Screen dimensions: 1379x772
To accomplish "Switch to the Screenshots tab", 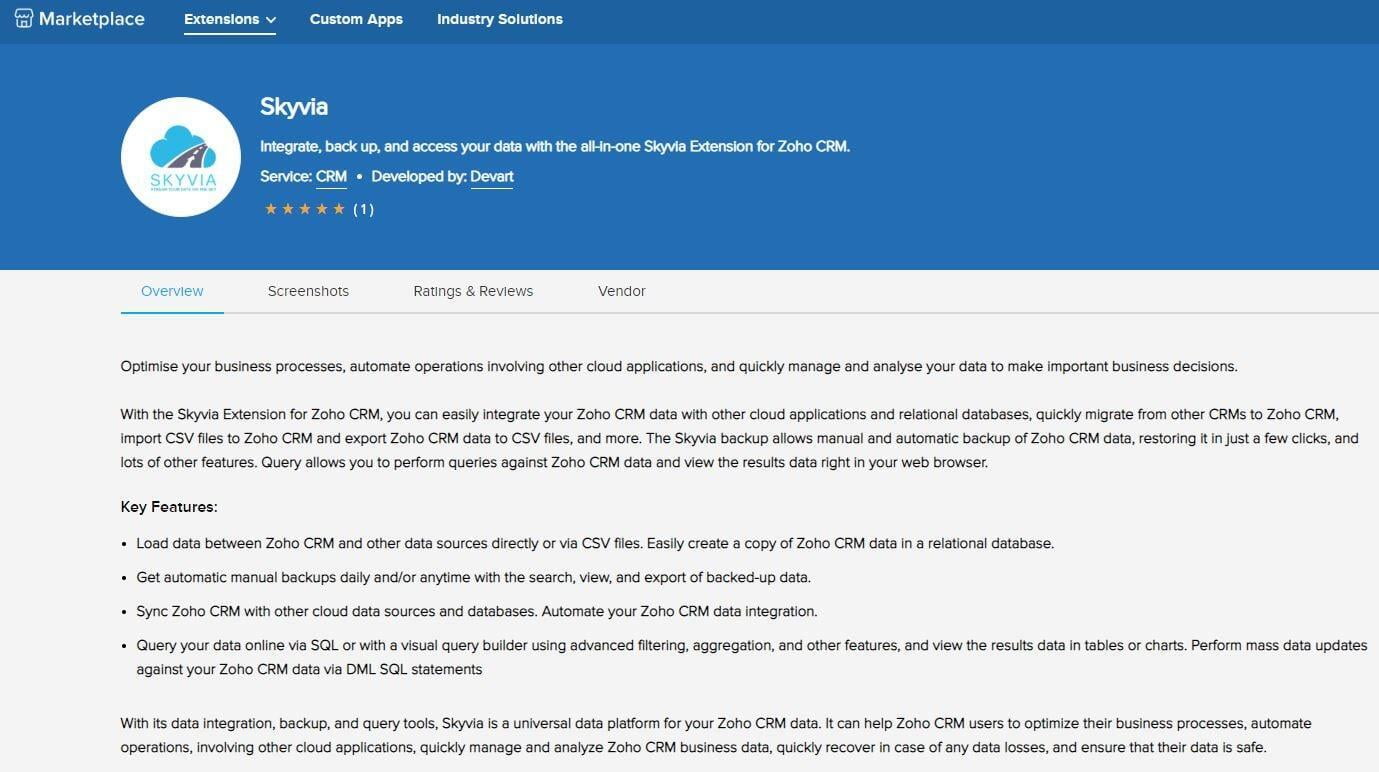I will point(308,291).
